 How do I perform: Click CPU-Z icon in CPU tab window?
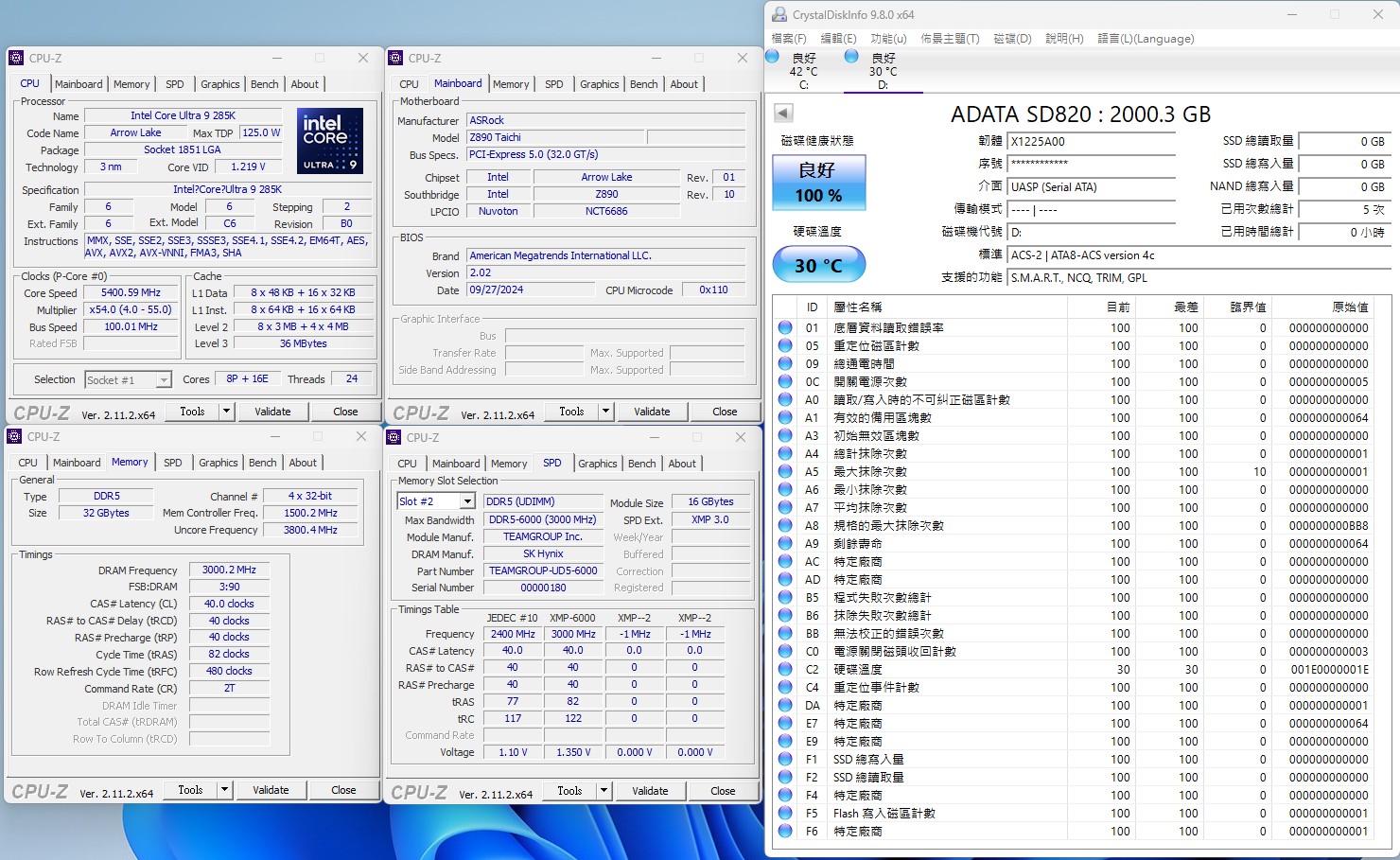tap(16, 58)
